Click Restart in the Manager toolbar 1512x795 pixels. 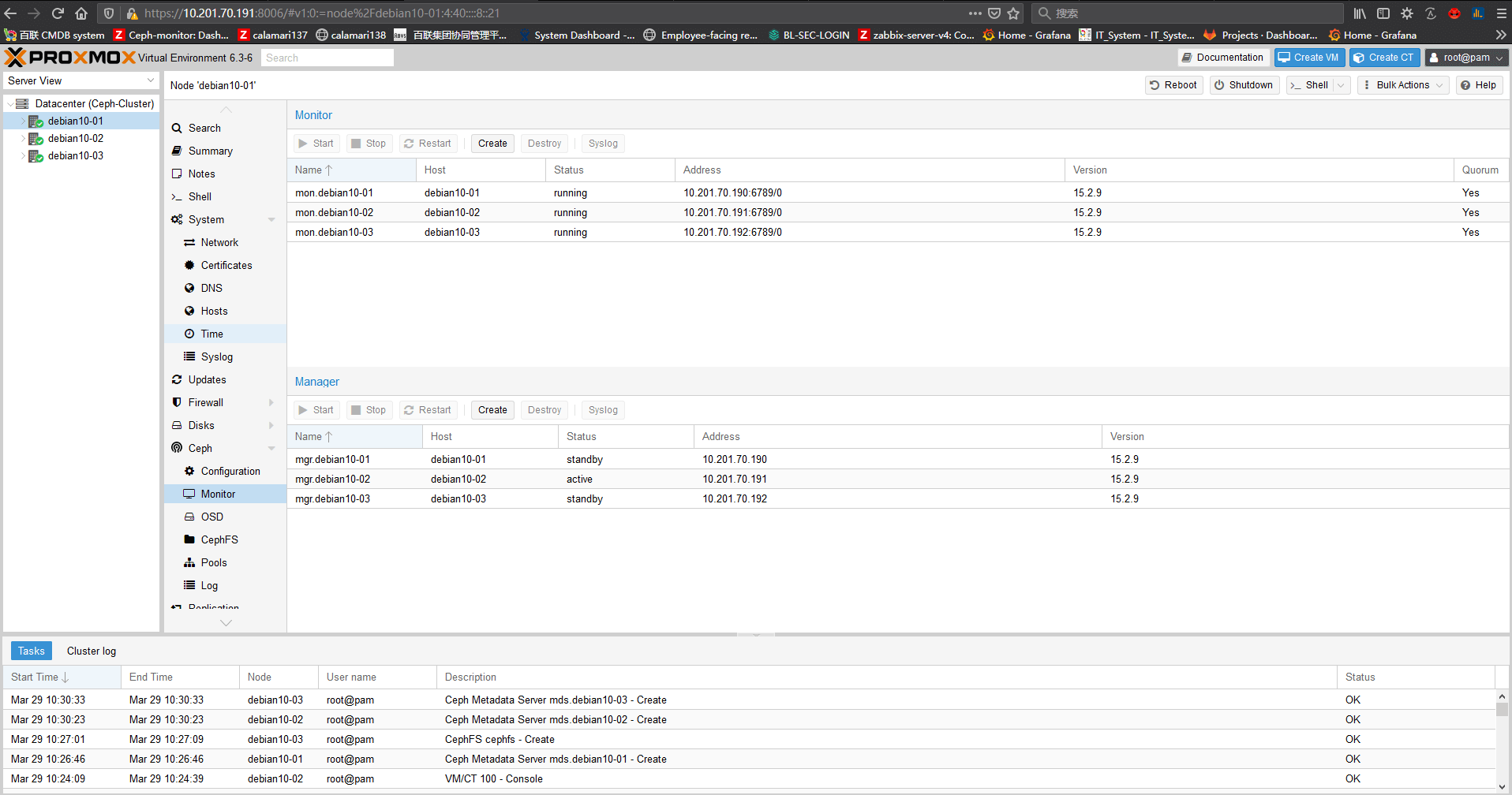[428, 410]
